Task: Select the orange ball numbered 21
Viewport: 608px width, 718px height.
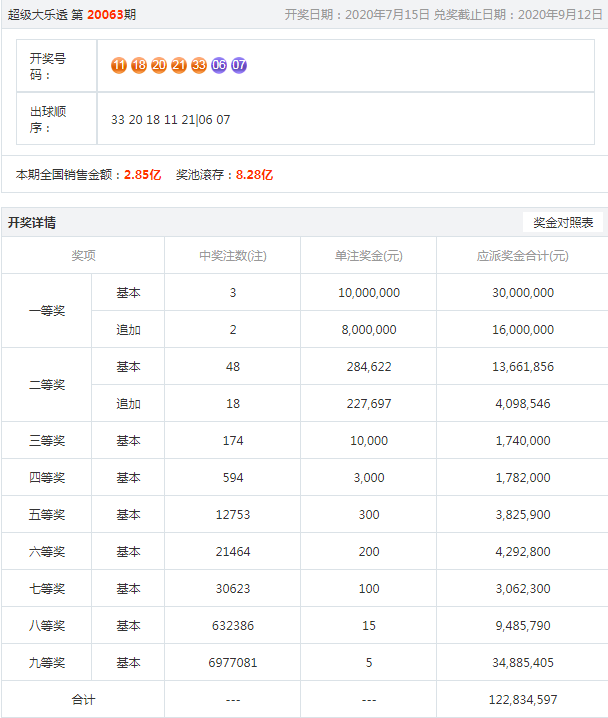Action: point(179,65)
